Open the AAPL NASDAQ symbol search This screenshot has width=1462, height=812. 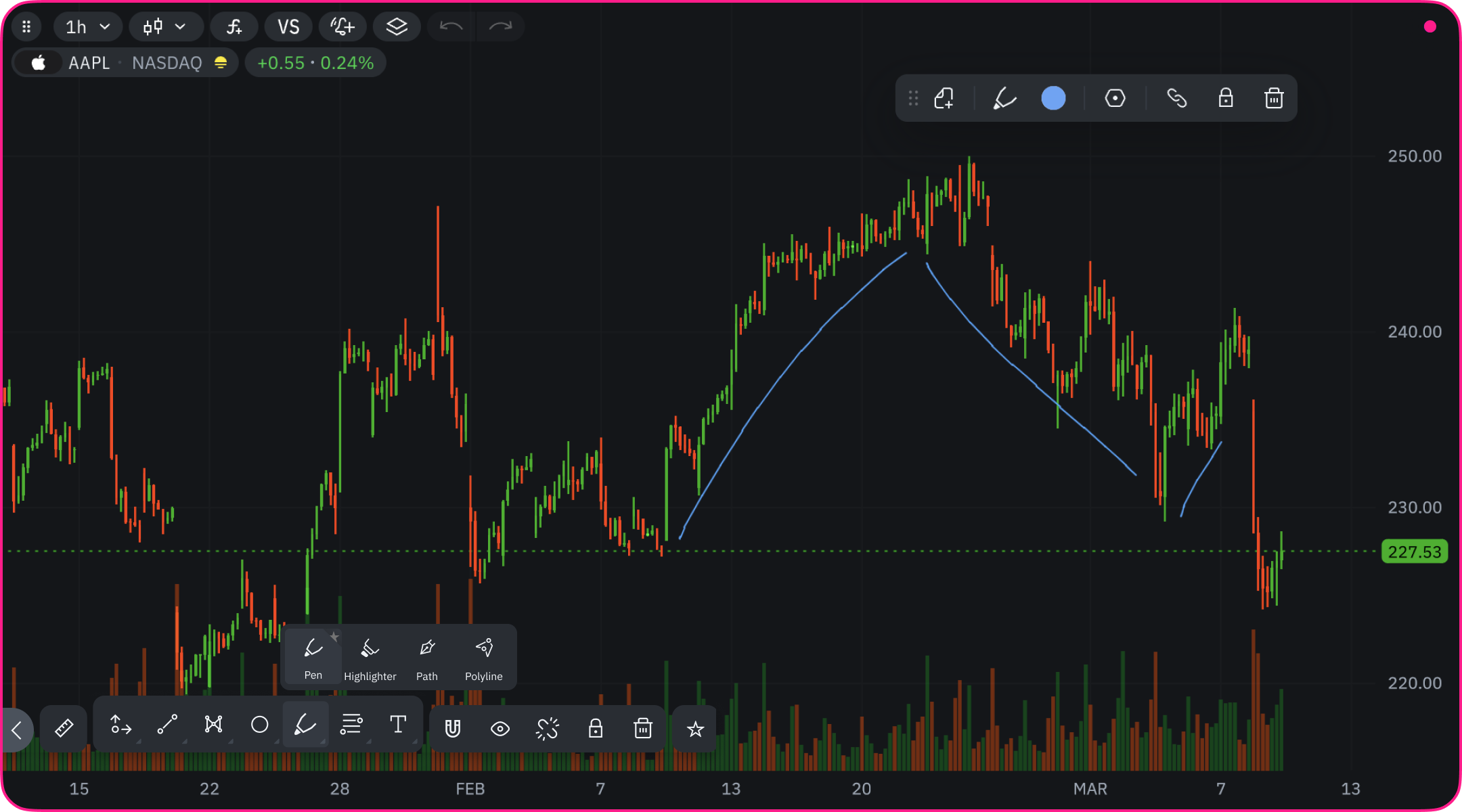click(x=125, y=63)
